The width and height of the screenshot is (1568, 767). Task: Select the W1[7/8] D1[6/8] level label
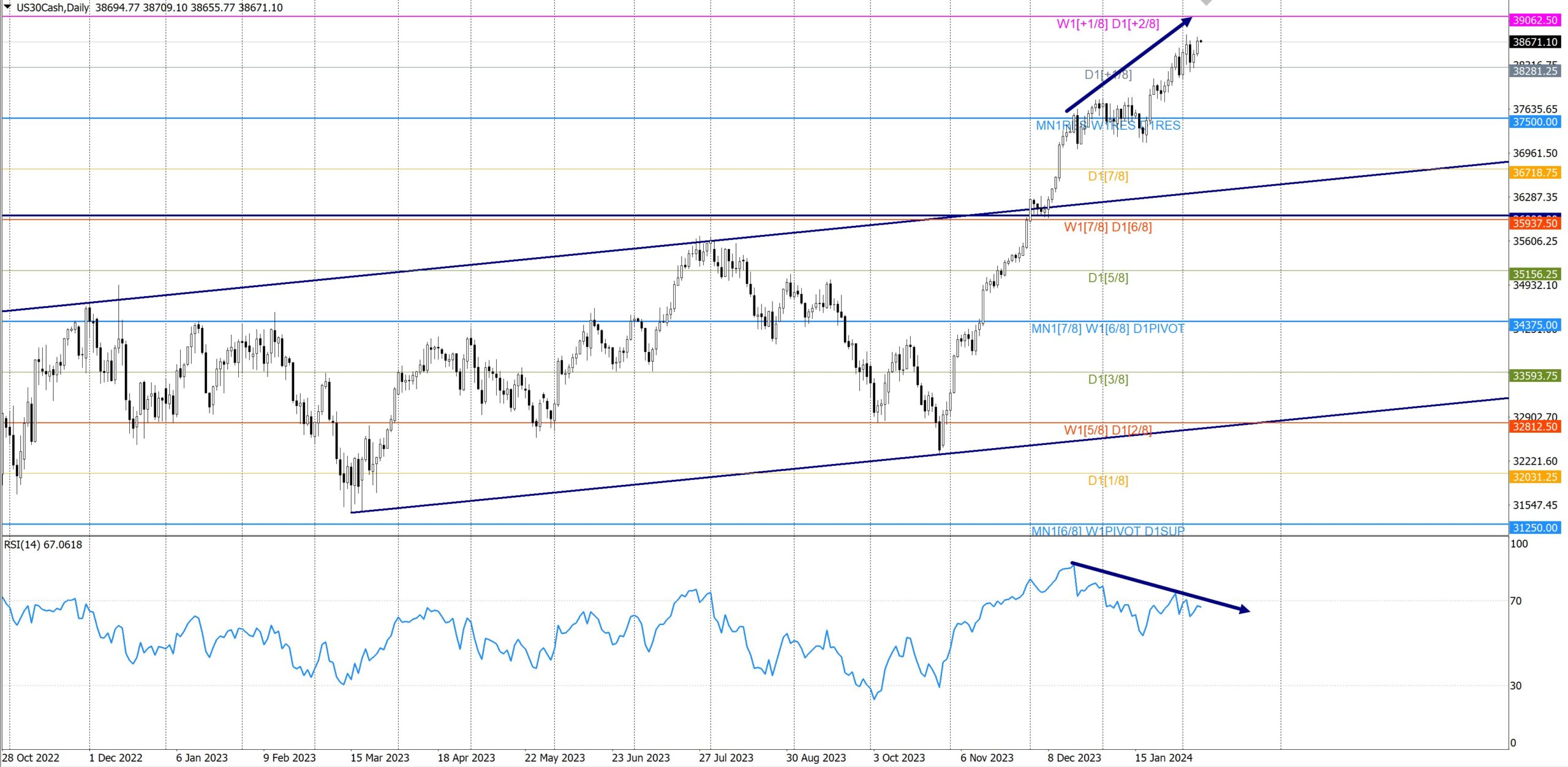click(x=1107, y=227)
